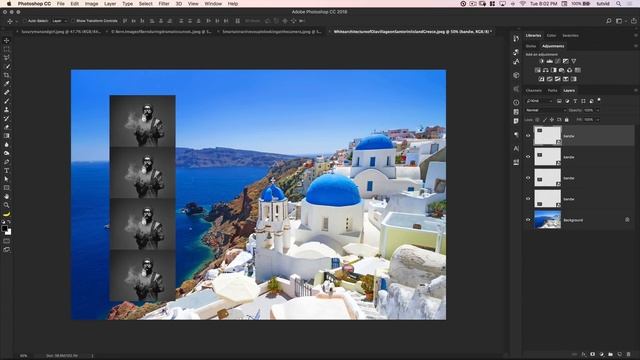640x360 pixels.
Task: Add a Brightness/Contrast adjustment
Action: point(542,61)
